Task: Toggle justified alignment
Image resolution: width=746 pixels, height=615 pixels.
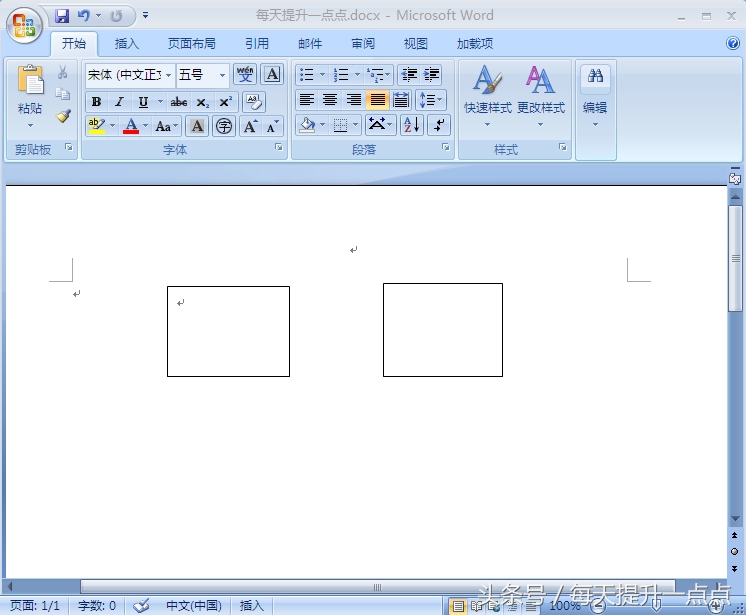Action: click(377, 100)
